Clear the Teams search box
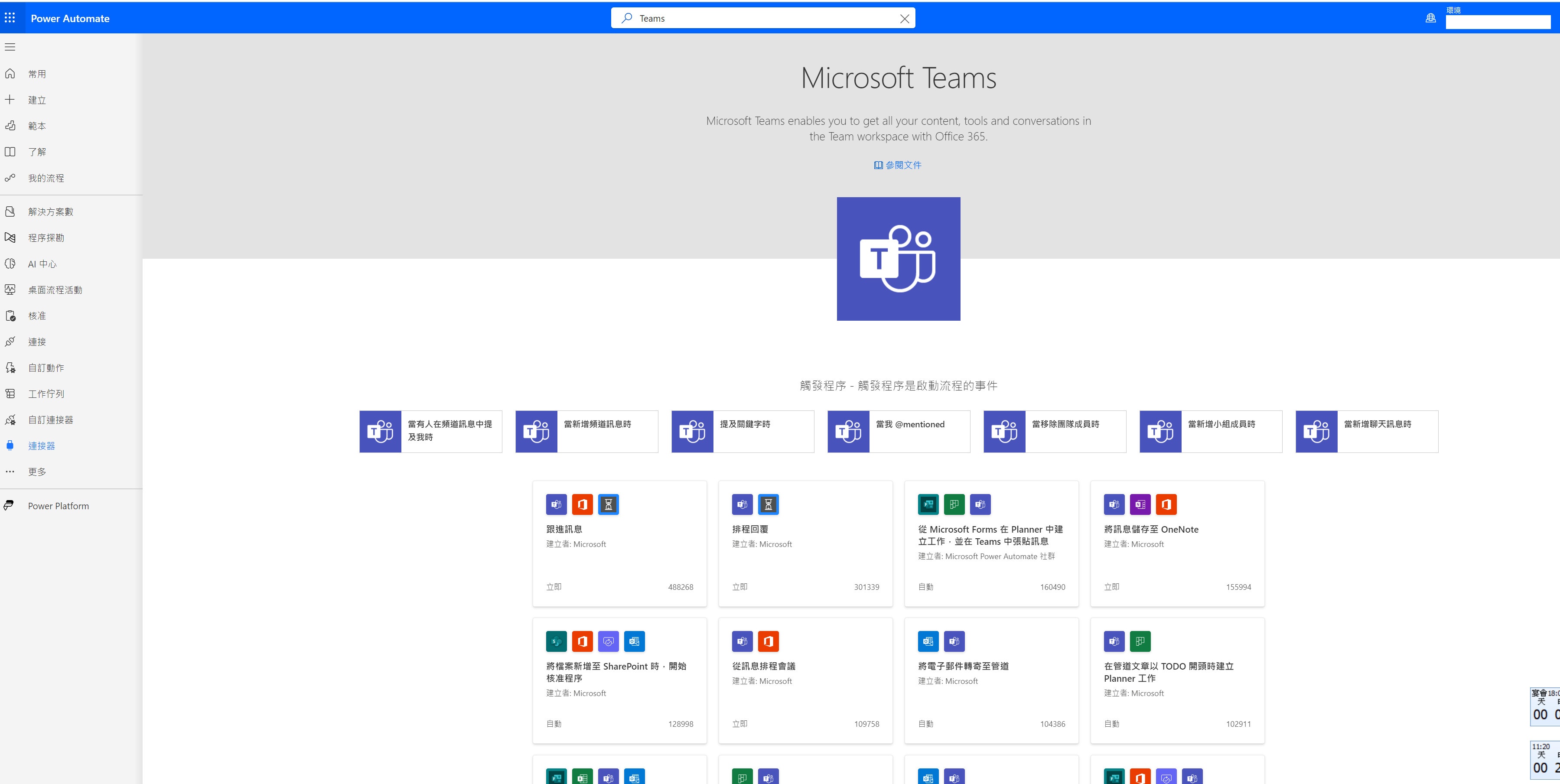Image resolution: width=1560 pixels, height=784 pixels. [904, 19]
